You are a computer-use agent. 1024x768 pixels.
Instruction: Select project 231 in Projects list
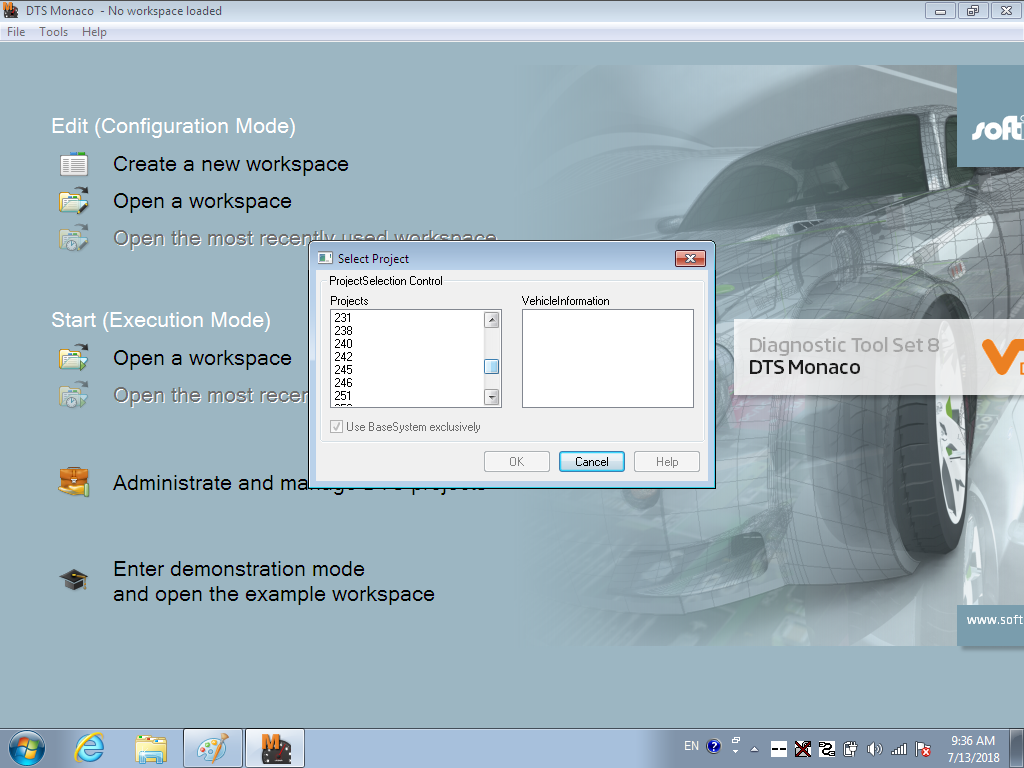[x=343, y=317]
